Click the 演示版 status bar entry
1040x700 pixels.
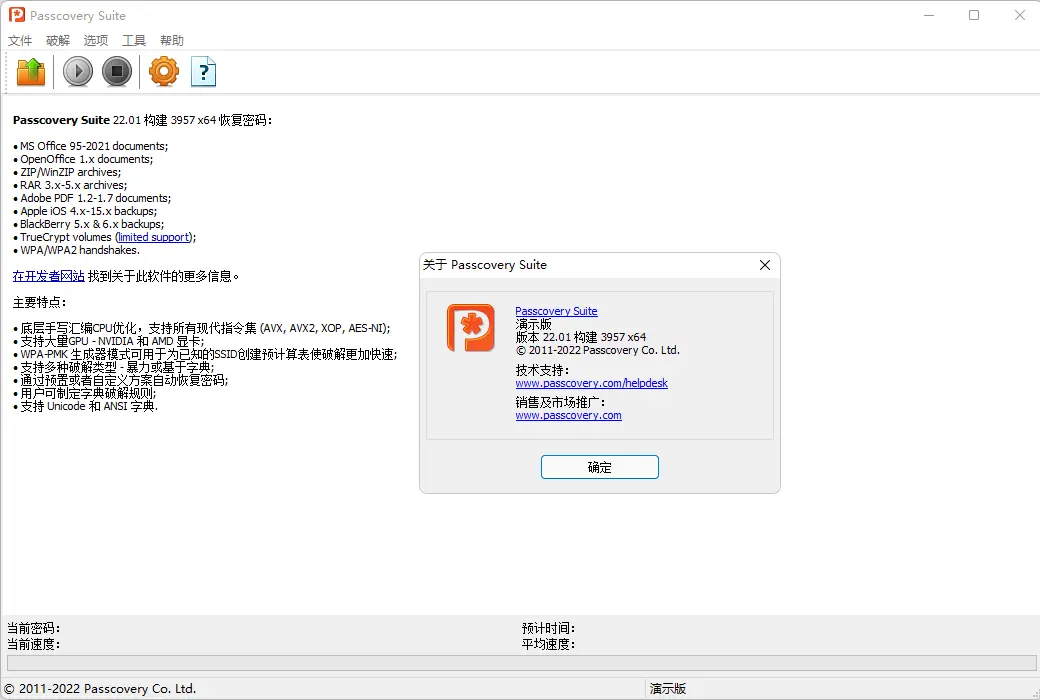(667, 689)
